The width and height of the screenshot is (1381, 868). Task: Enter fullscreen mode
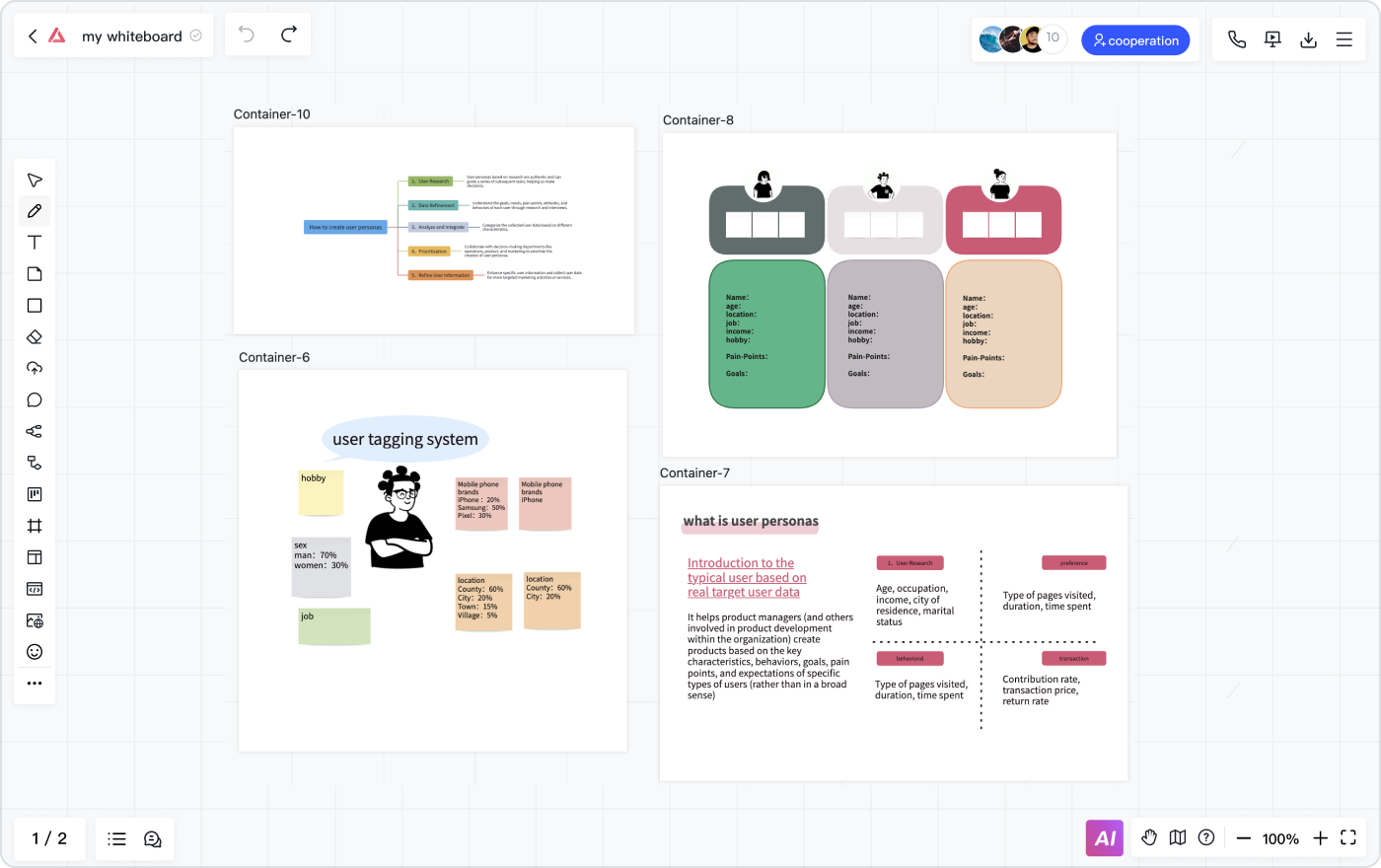(x=1348, y=838)
